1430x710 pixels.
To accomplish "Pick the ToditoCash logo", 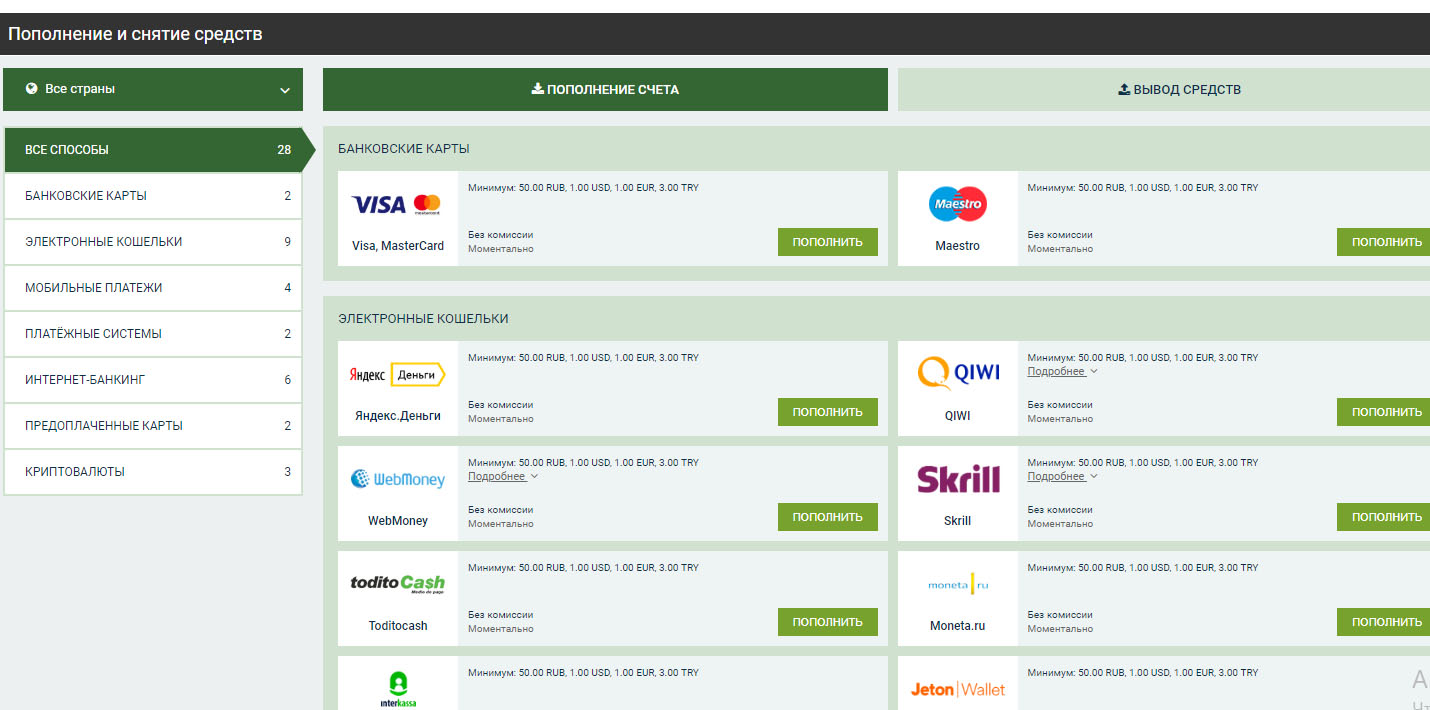I will click(x=397, y=584).
